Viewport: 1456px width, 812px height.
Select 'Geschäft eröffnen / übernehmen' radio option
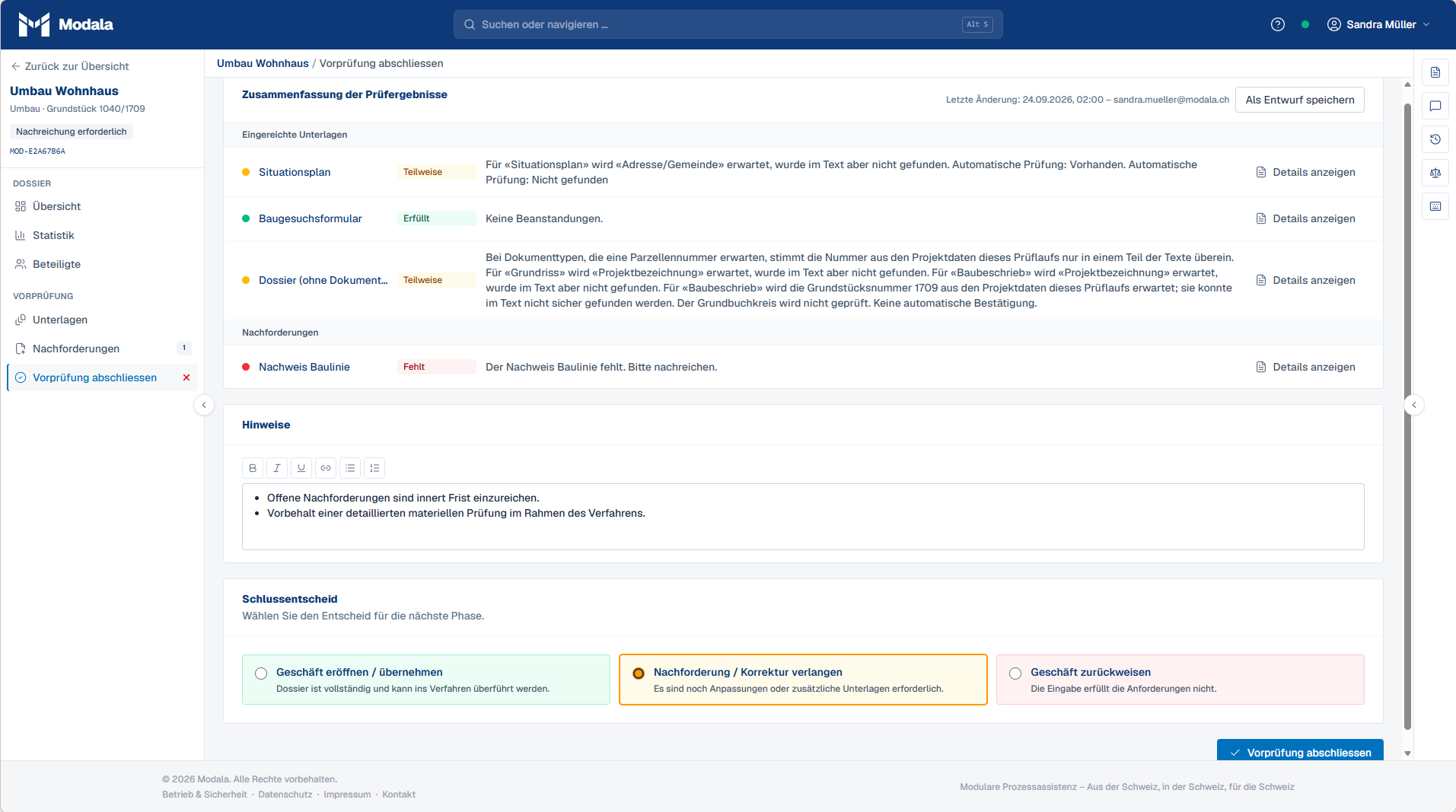261,673
